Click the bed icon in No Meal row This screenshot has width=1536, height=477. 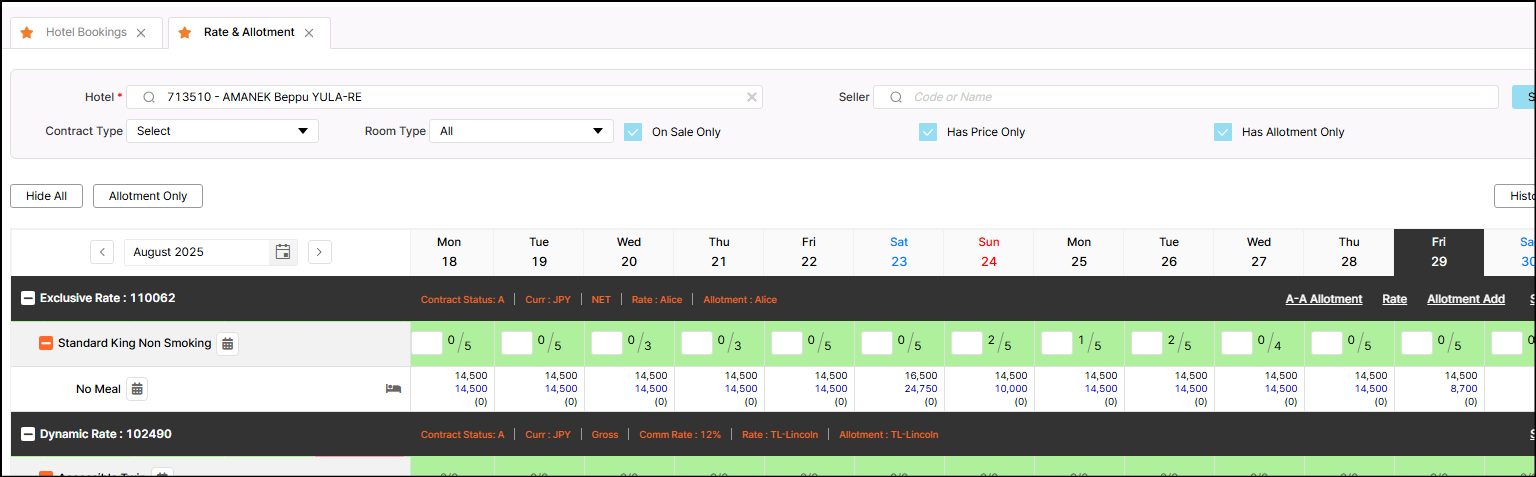click(x=393, y=389)
